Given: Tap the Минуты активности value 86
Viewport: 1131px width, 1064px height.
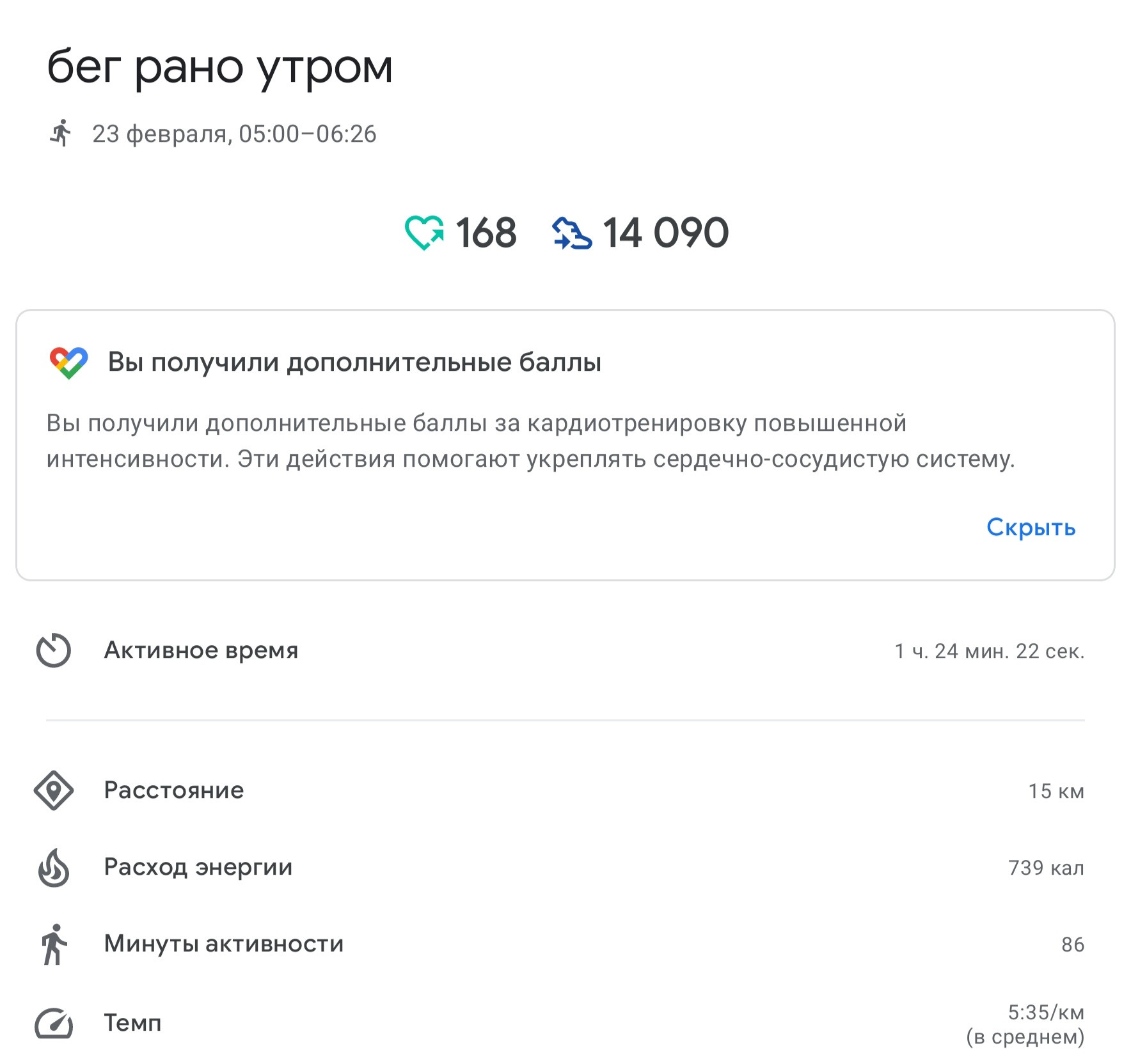Looking at the screenshot, I should pyautogui.click(x=1073, y=944).
